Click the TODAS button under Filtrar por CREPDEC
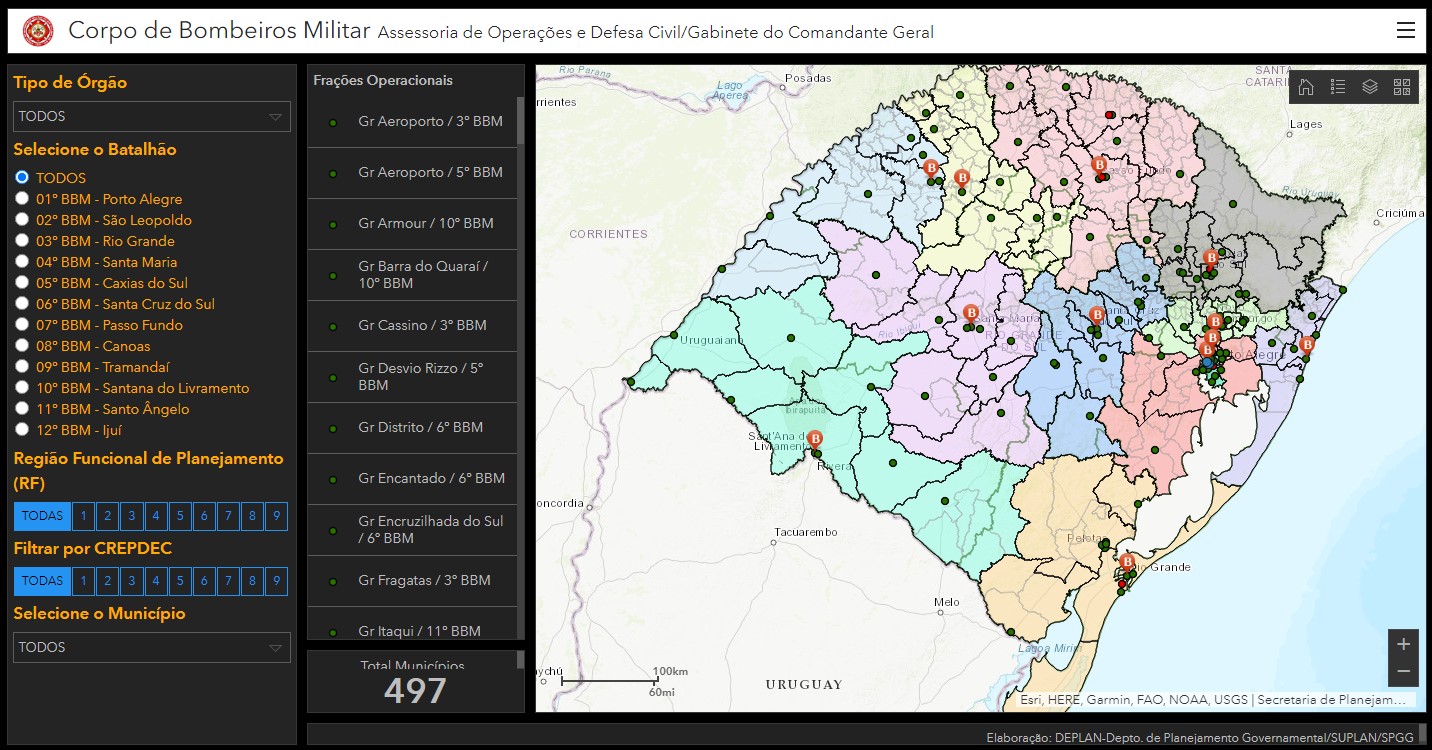Image resolution: width=1432 pixels, height=750 pixels. 43,581
